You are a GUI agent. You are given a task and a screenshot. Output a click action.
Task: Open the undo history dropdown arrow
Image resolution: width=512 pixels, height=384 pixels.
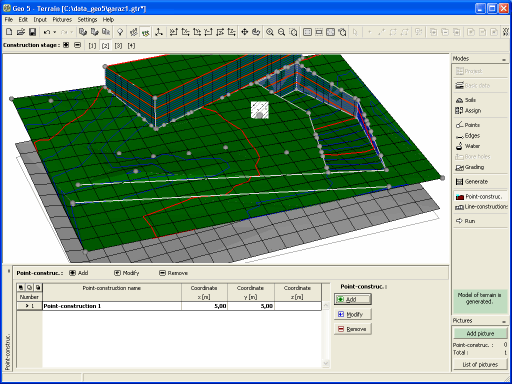click(55, 32)
